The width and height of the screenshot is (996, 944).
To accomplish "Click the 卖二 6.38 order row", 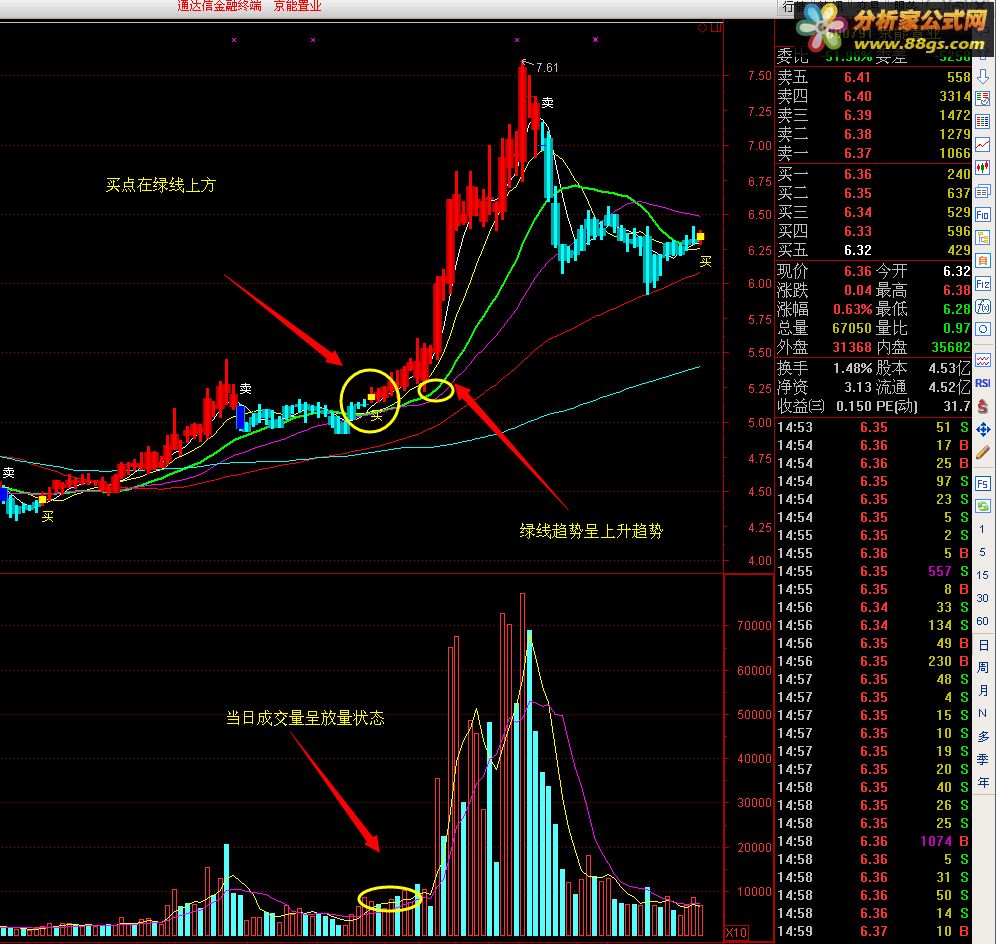I will [x=873, y=134].
